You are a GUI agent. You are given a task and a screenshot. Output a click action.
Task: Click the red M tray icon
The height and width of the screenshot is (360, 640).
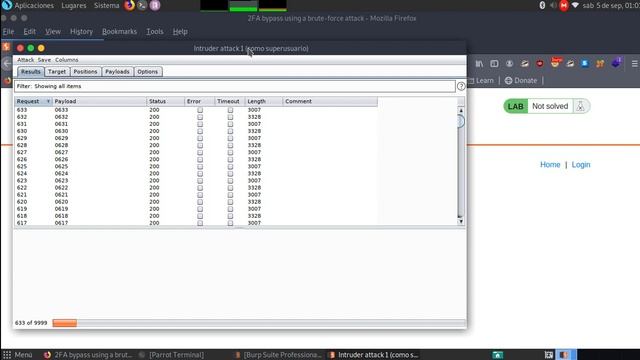point(564,5)
